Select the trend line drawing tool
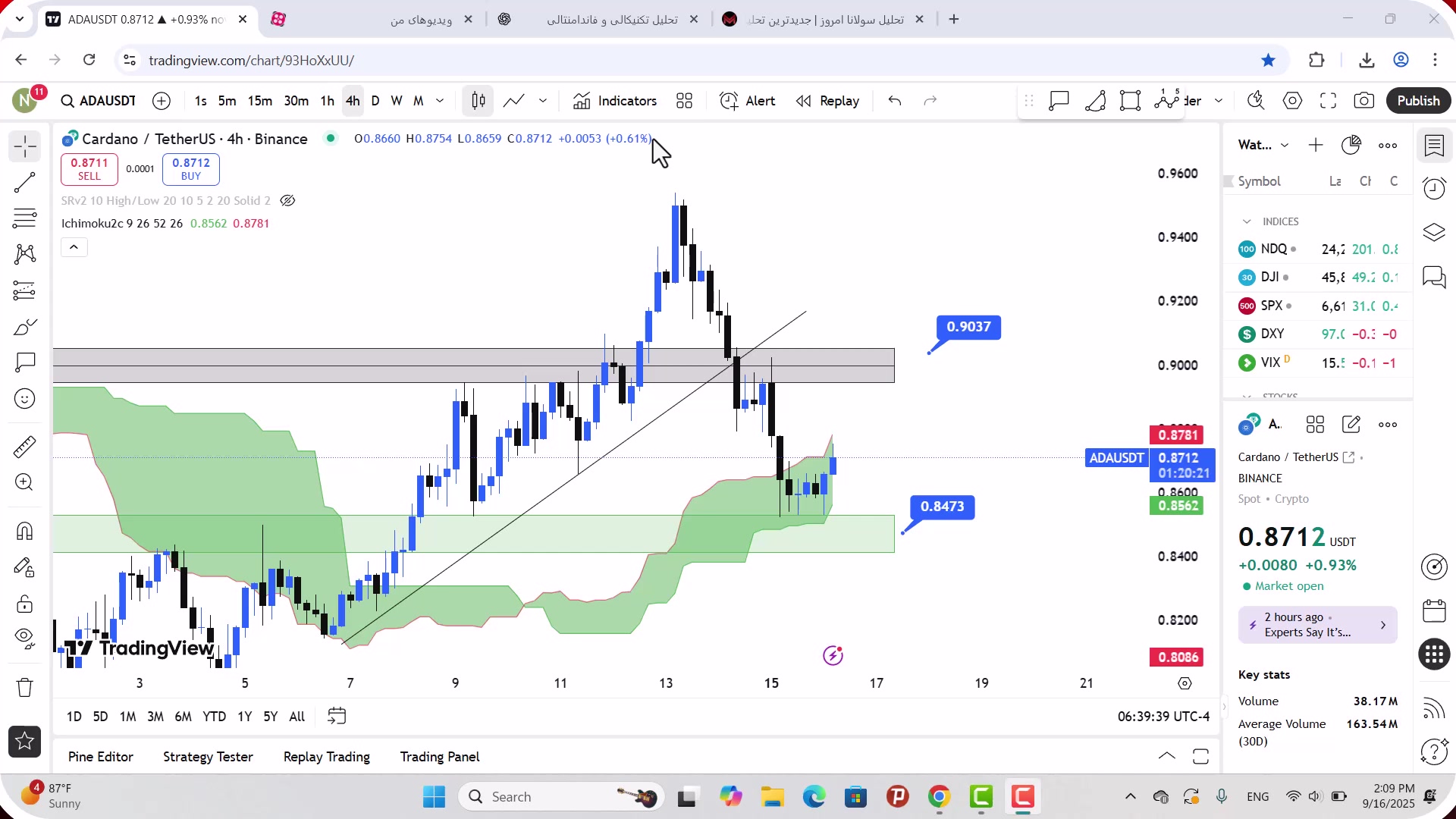The width and height of the screenshot is (1456, 819). tap(25, 182)
